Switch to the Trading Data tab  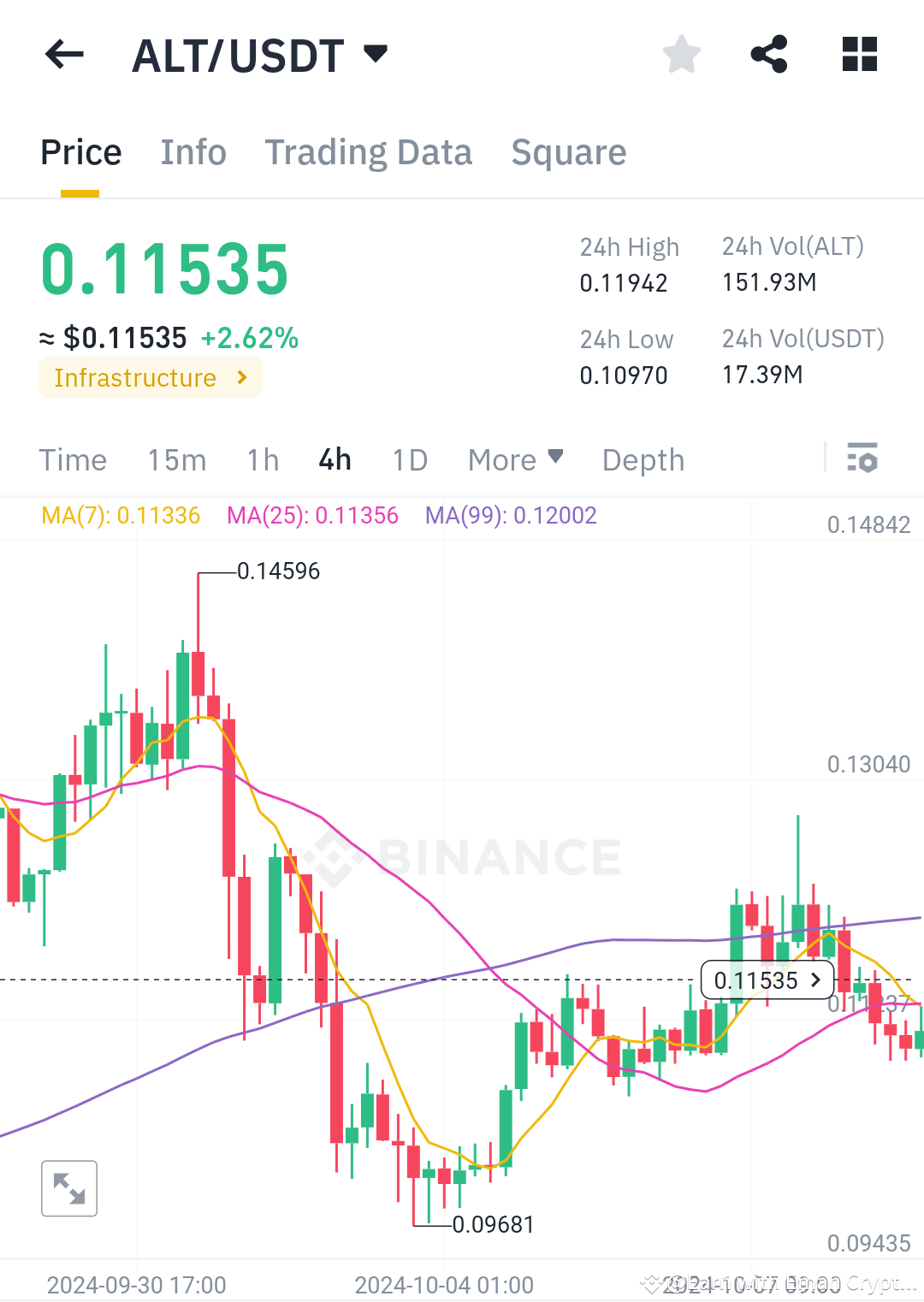[x=369, y=152]
